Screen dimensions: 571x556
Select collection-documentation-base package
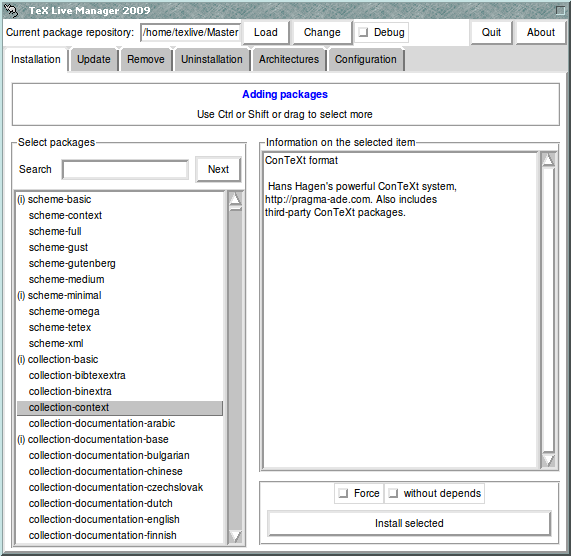click(119, 440)
